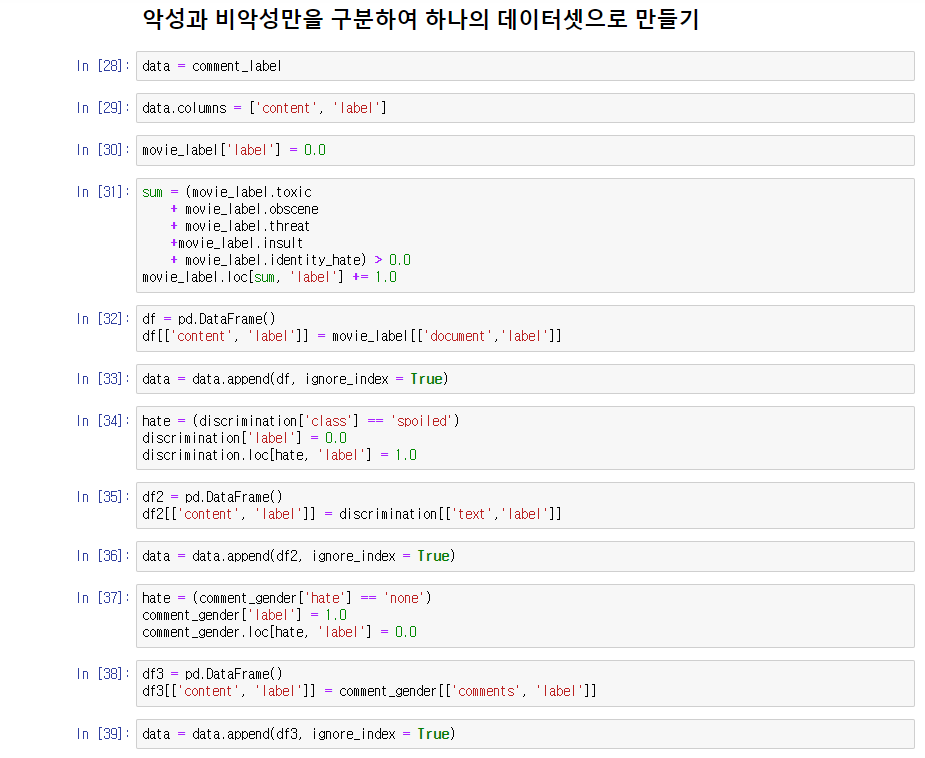Click the line '+ movie_label.obscene'
The height and width of the screenshot is (758, 925).
[x=244, y=209]
